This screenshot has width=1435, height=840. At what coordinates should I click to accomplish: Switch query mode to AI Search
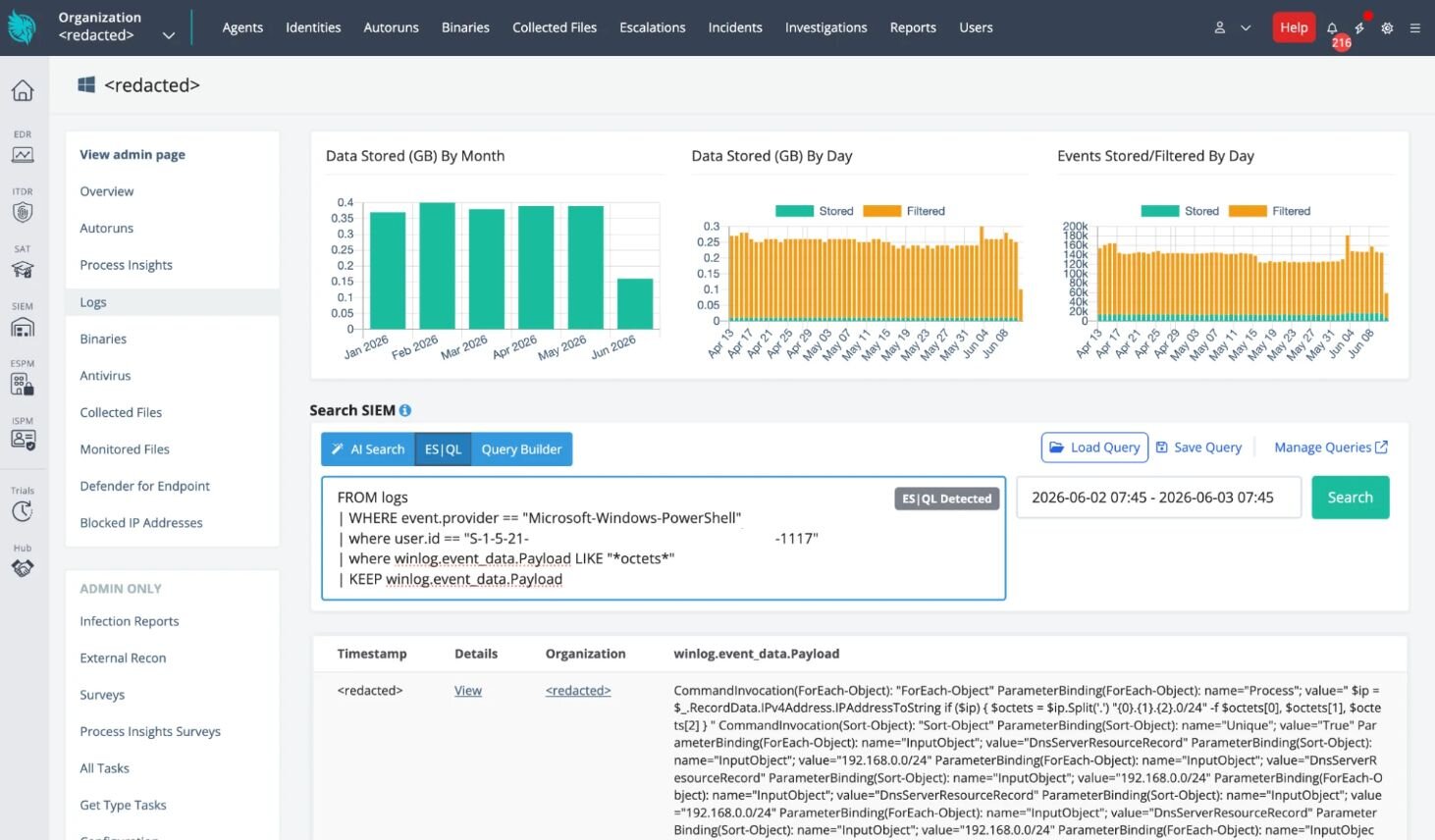[368, 449]
